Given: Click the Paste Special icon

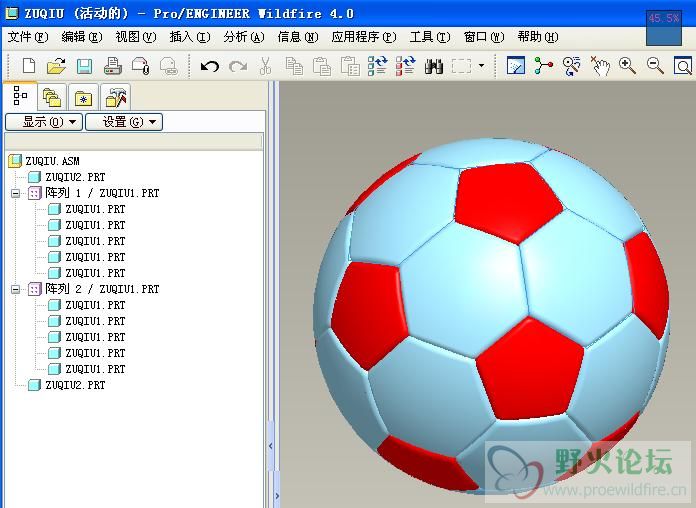Looking at the screenshot, I should pyautogui.click(x=350, y=66).
